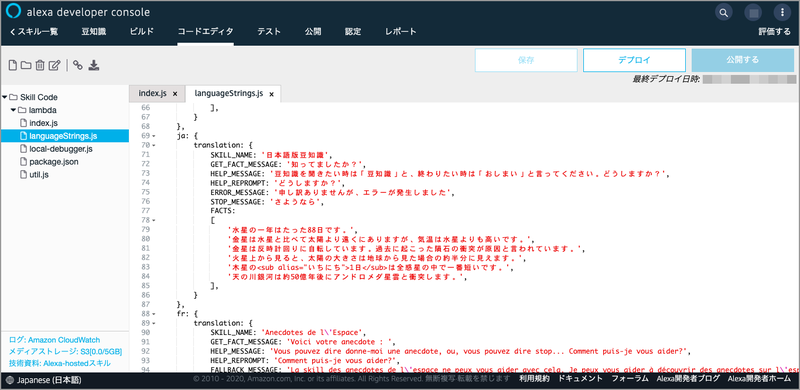800x390 pixels.
Task: Click line number 86 in gutter
Action: [x=145, y=295]
